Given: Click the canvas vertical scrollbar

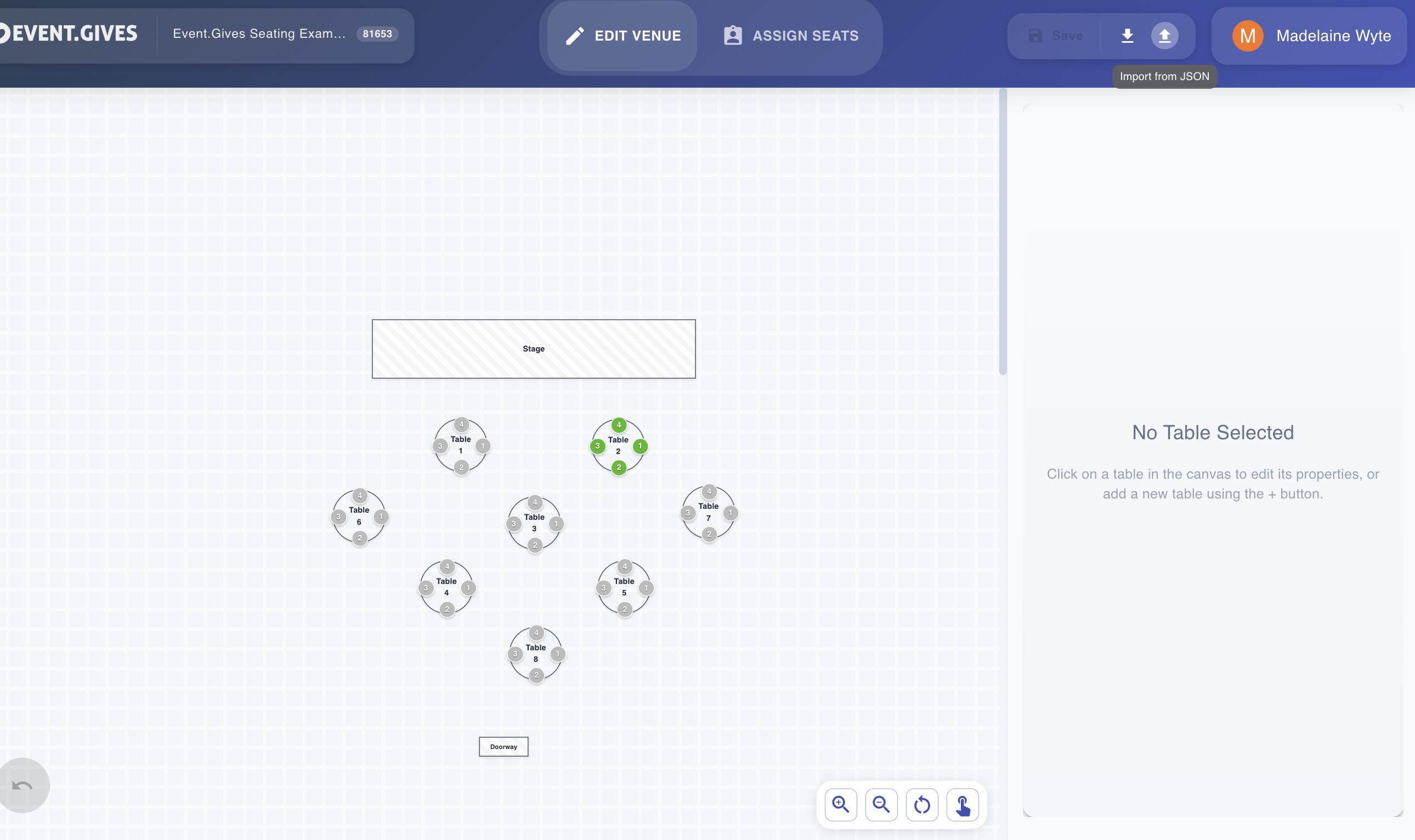Looking at the screenshot, I should click(x=1003, y=232).
